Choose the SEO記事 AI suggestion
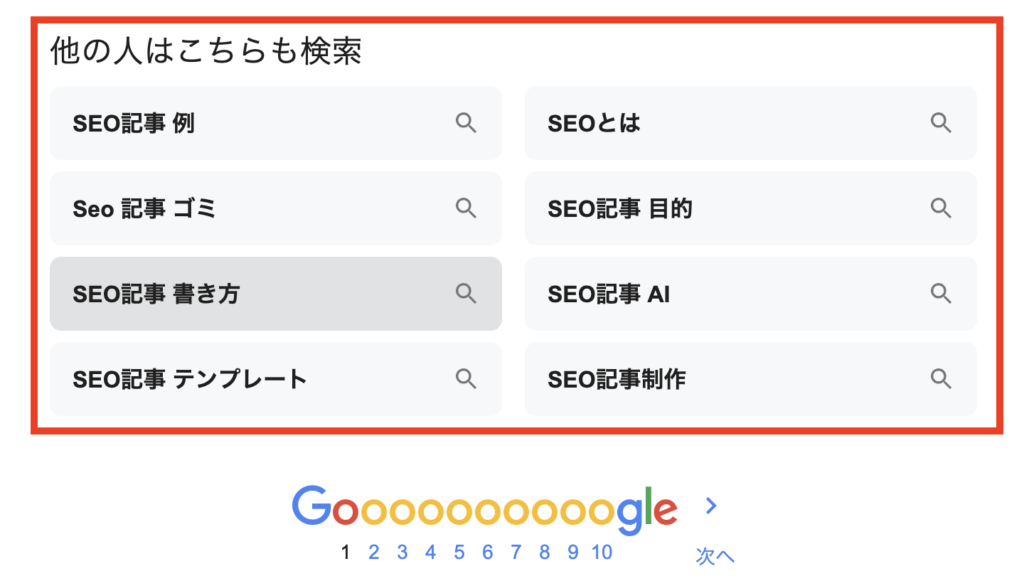This screenshot has width=1024, height=586. pos(609,294)
